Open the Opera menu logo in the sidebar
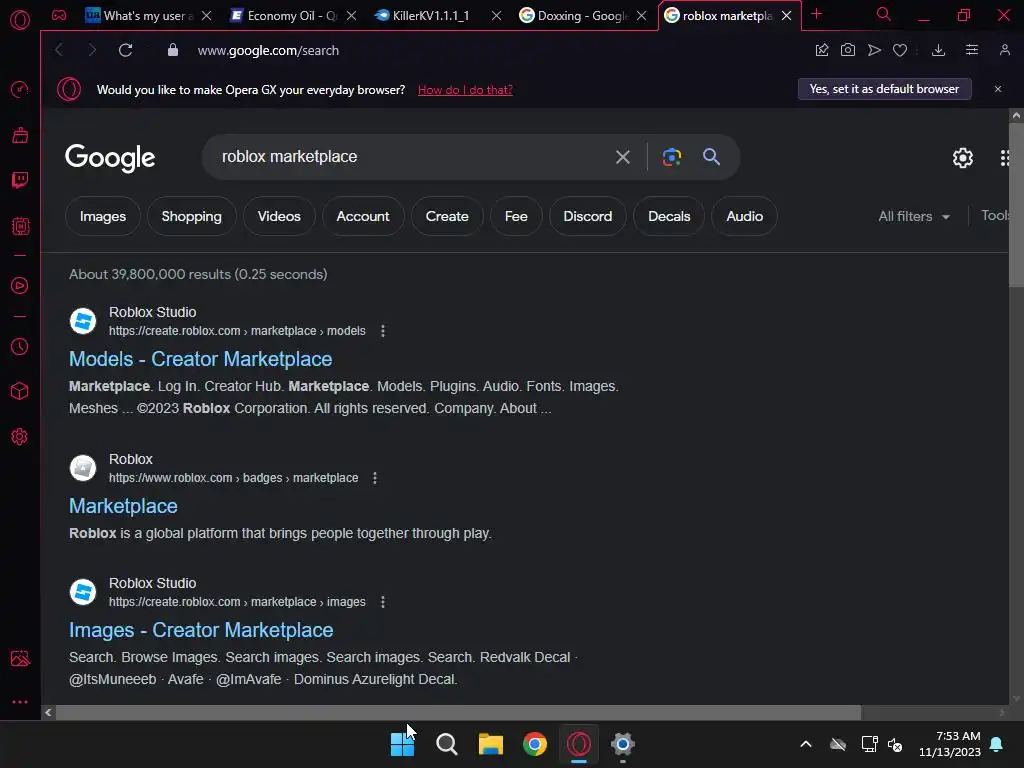This screenshot has width=1024, height=768. pyautogui.click(x=20, y=20)
